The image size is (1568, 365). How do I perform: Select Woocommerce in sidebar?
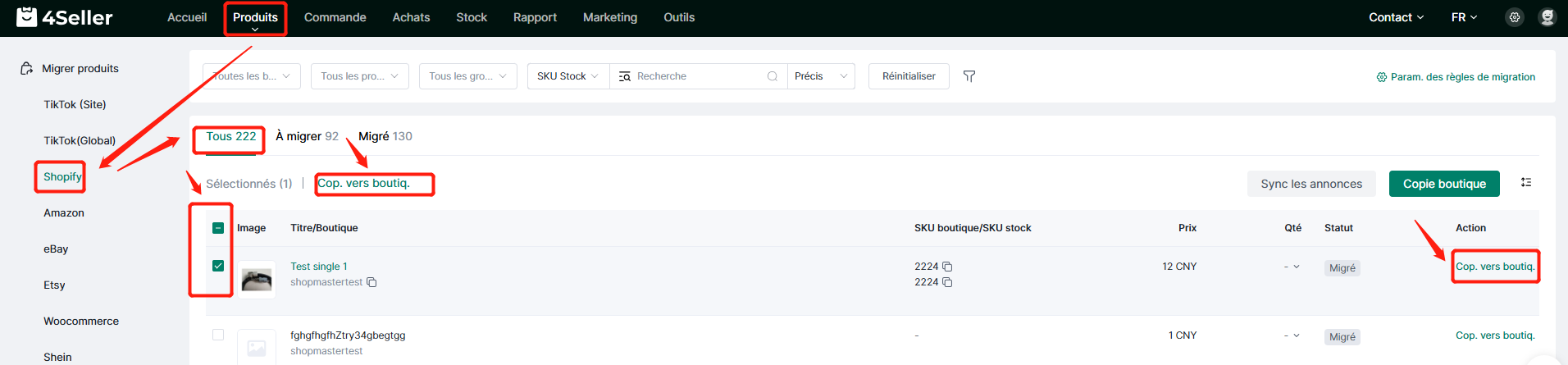(81, 321)
